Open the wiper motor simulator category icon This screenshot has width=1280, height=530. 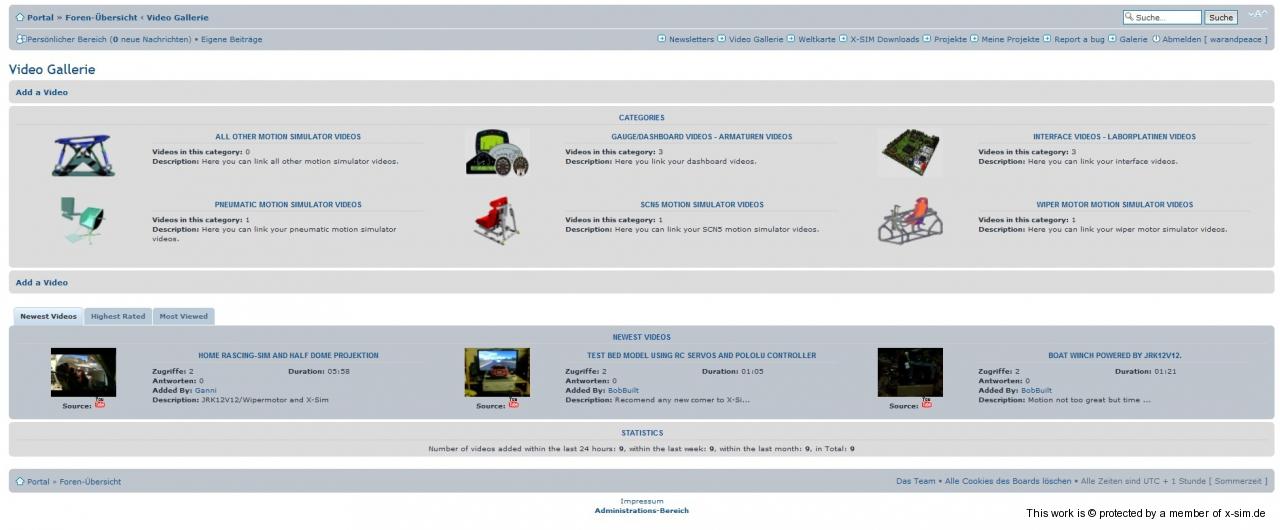pyautogui.click(x=910, y=220)
